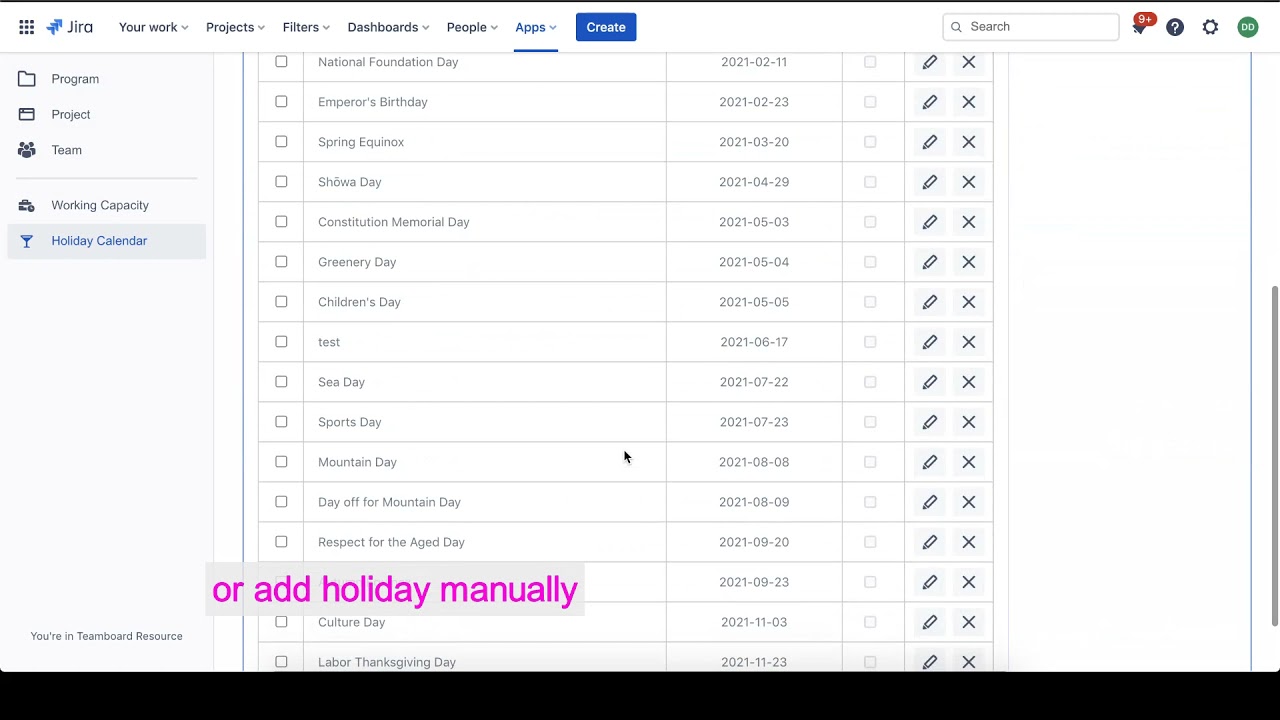Remove Greenery Day from the list
The width and height of the screenshot is (1280, 720).
969,262
